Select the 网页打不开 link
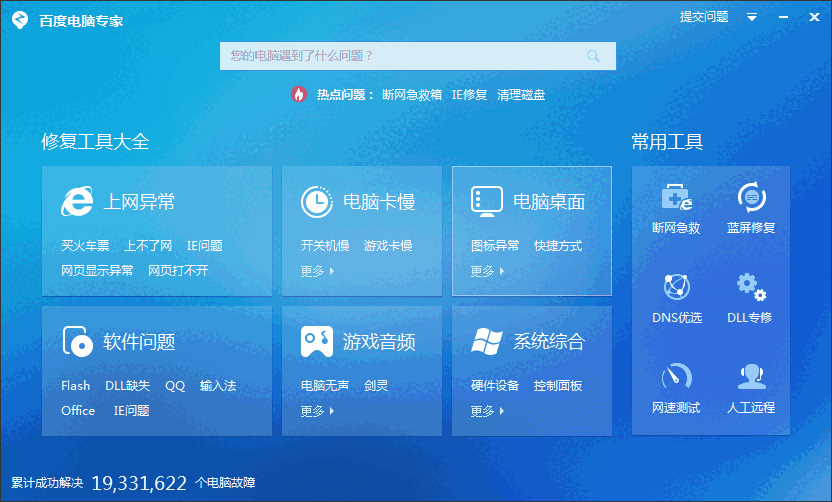The image size is (832, 502). click(178, 271)
